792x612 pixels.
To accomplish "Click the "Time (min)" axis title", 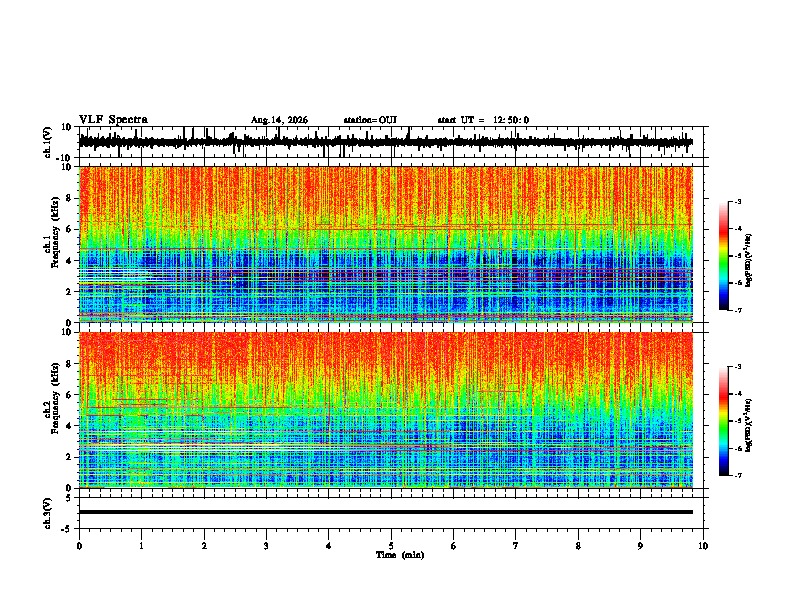I will (x=400, y=555).
